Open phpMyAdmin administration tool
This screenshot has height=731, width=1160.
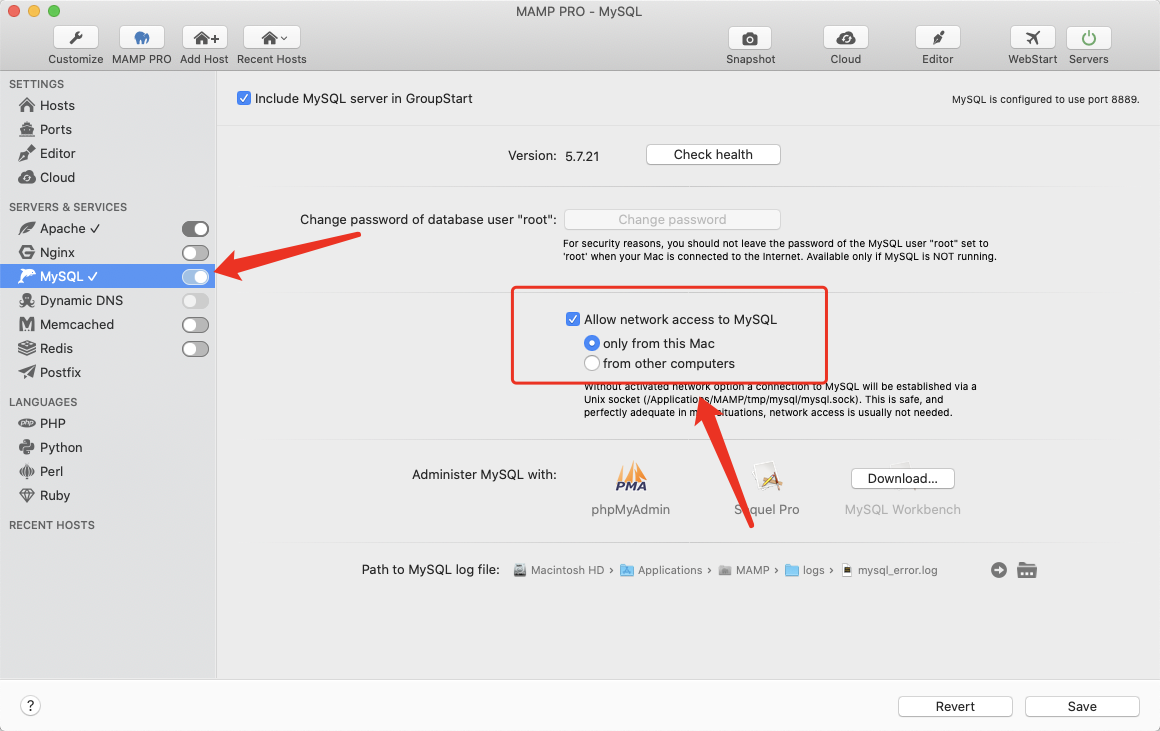click(x=630, y=488)
